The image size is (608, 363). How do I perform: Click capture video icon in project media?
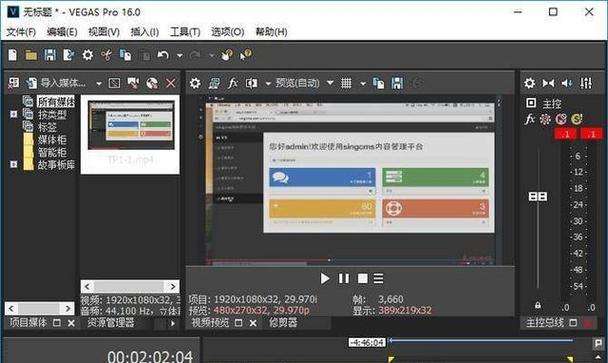pos(133,83)
